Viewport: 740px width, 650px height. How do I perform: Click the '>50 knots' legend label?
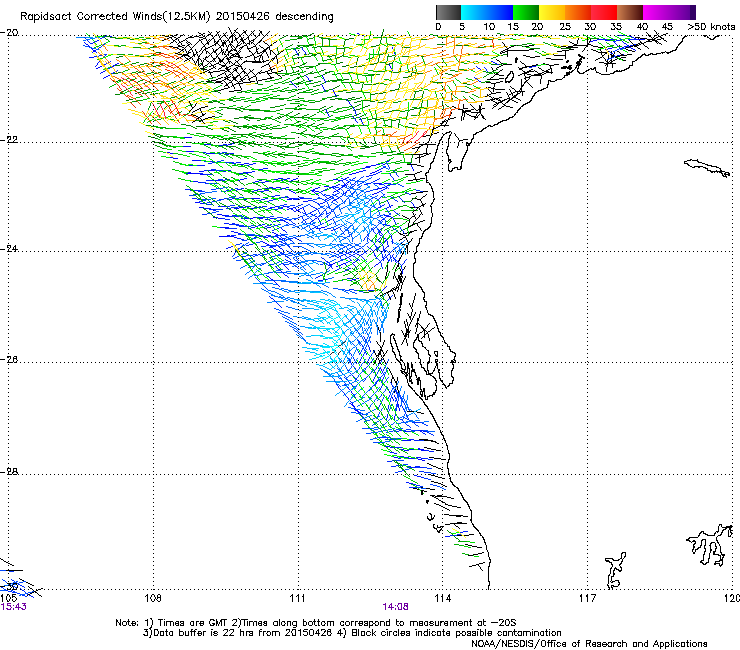coord(711,26)
